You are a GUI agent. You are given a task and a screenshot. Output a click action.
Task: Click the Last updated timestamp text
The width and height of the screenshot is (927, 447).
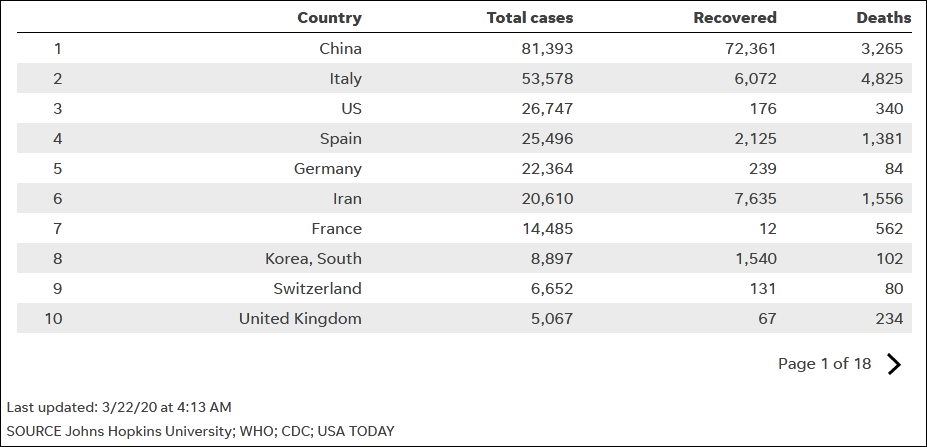point(119,407)
